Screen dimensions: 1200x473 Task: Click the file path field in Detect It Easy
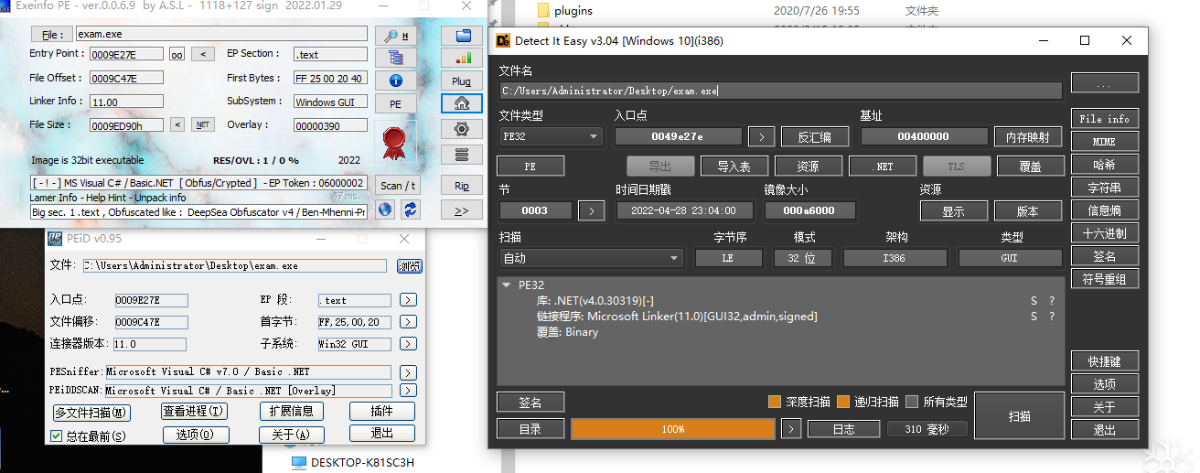(780, 90)
